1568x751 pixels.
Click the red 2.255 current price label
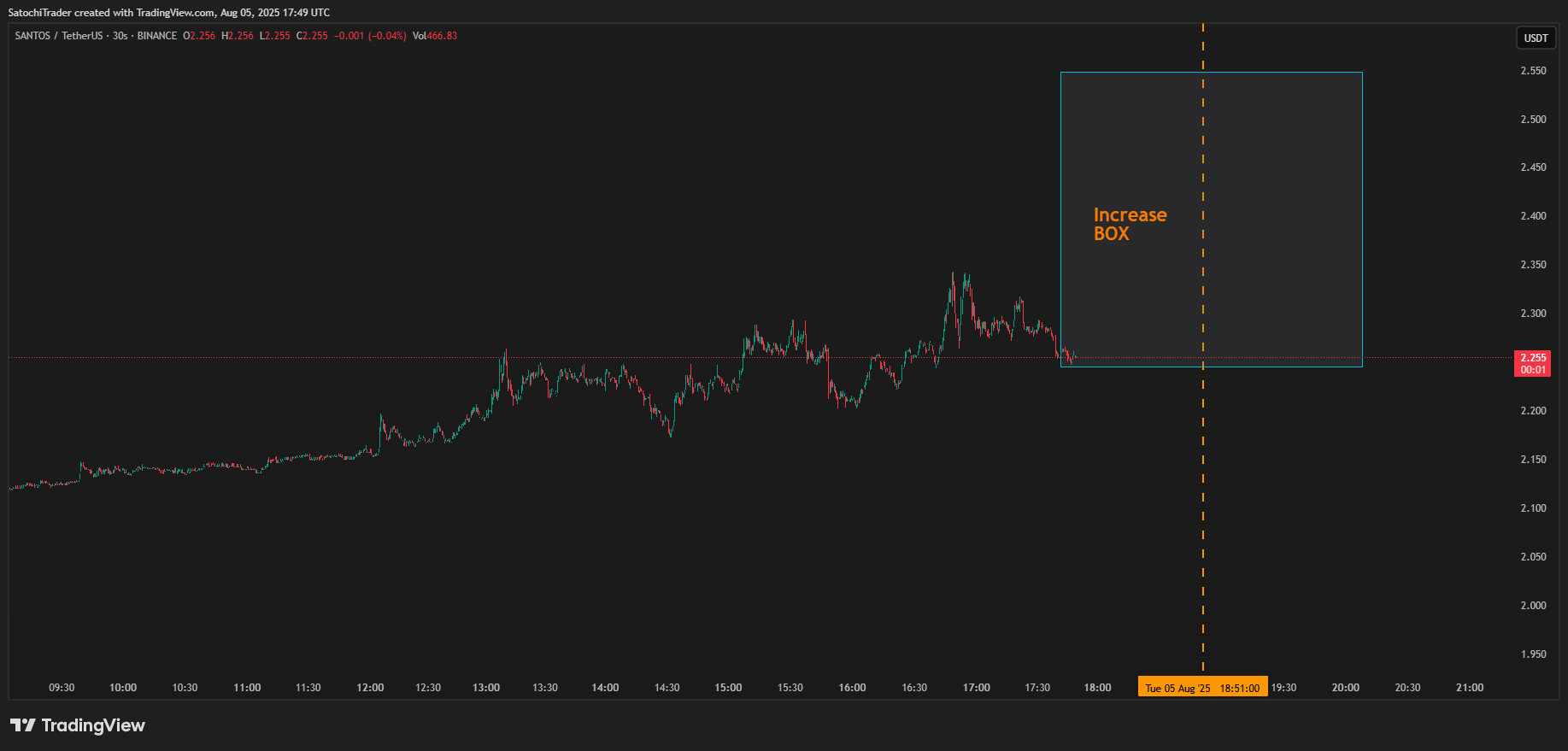click(1533, 364)
